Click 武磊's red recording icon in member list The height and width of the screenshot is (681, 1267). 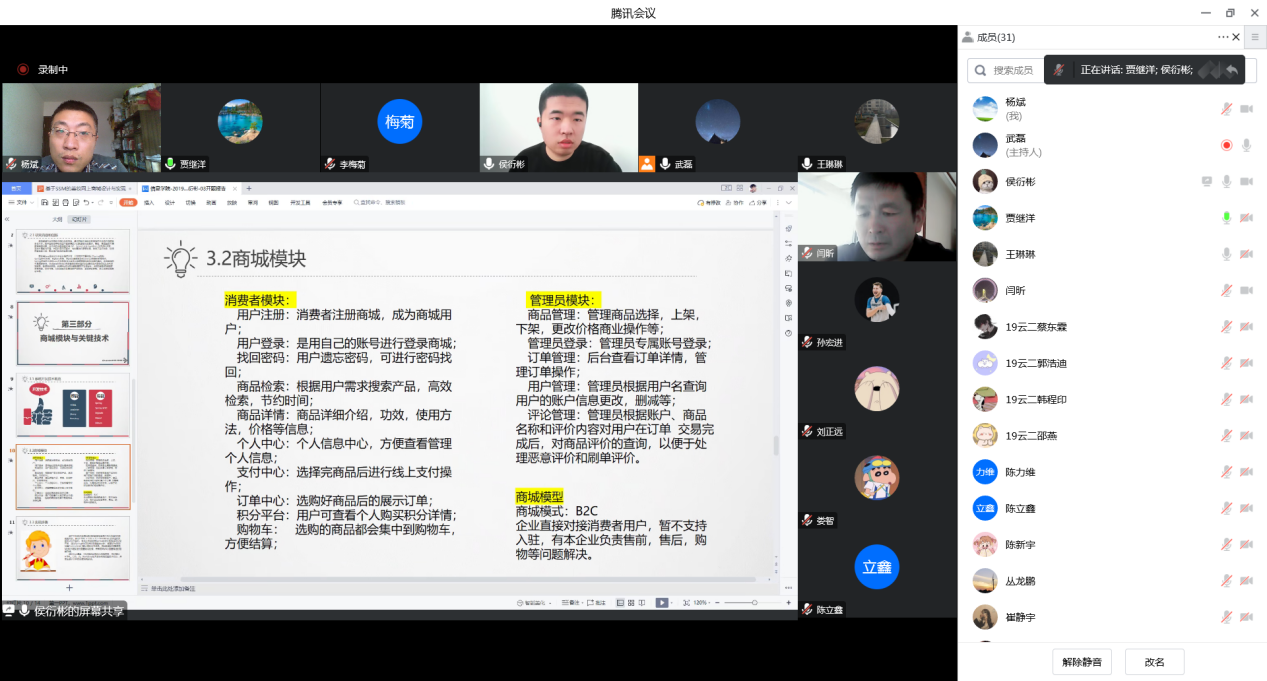(1226, 145)
